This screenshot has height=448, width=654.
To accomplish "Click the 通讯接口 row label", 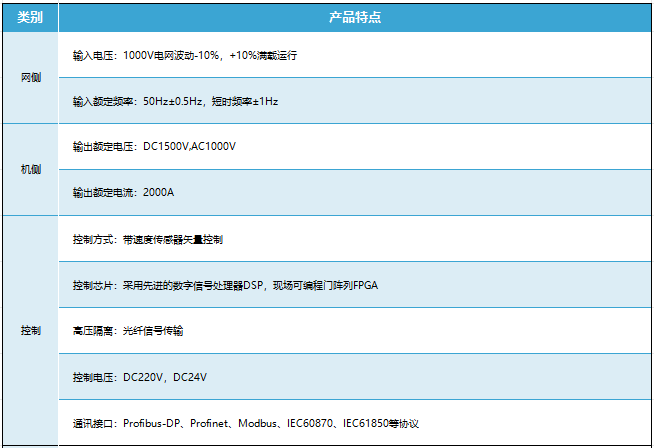I will click(94, 424).
